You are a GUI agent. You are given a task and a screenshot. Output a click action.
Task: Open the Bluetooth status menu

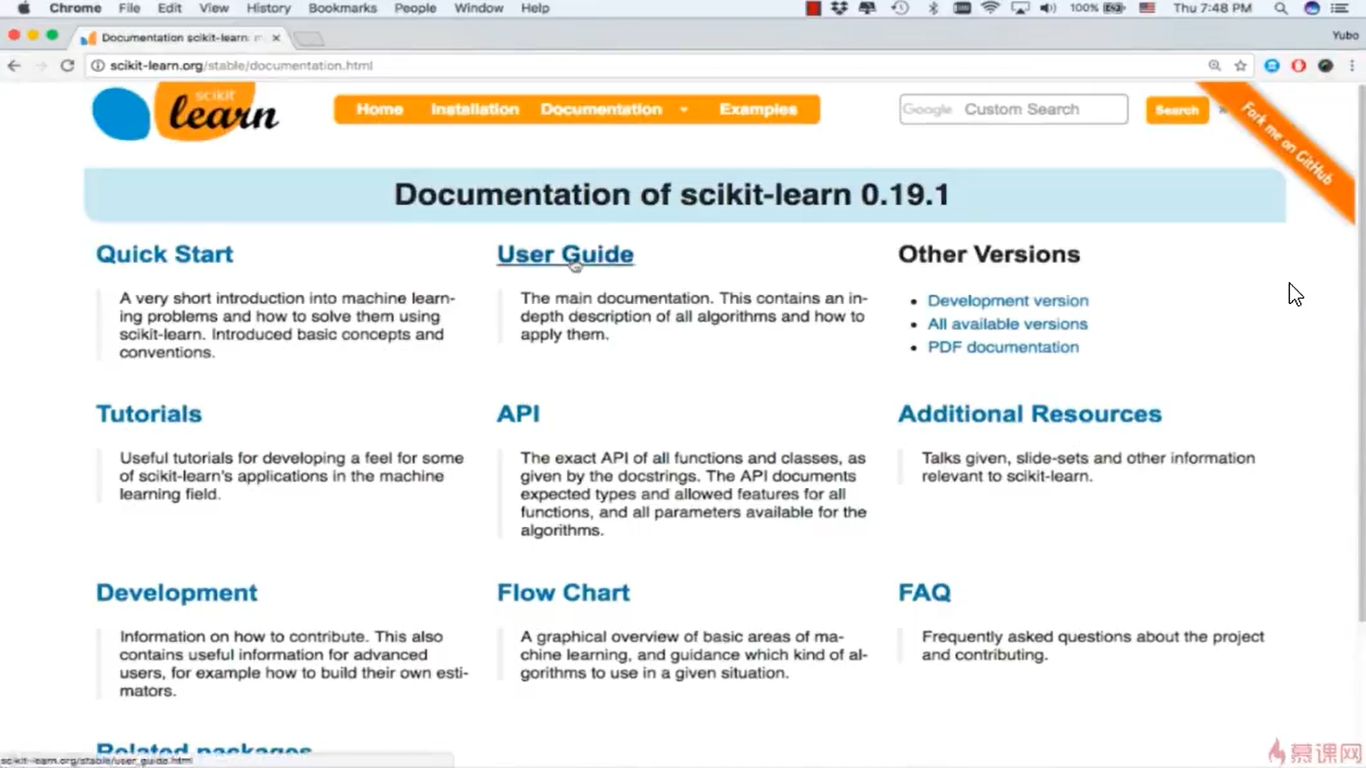click(933, 8)
